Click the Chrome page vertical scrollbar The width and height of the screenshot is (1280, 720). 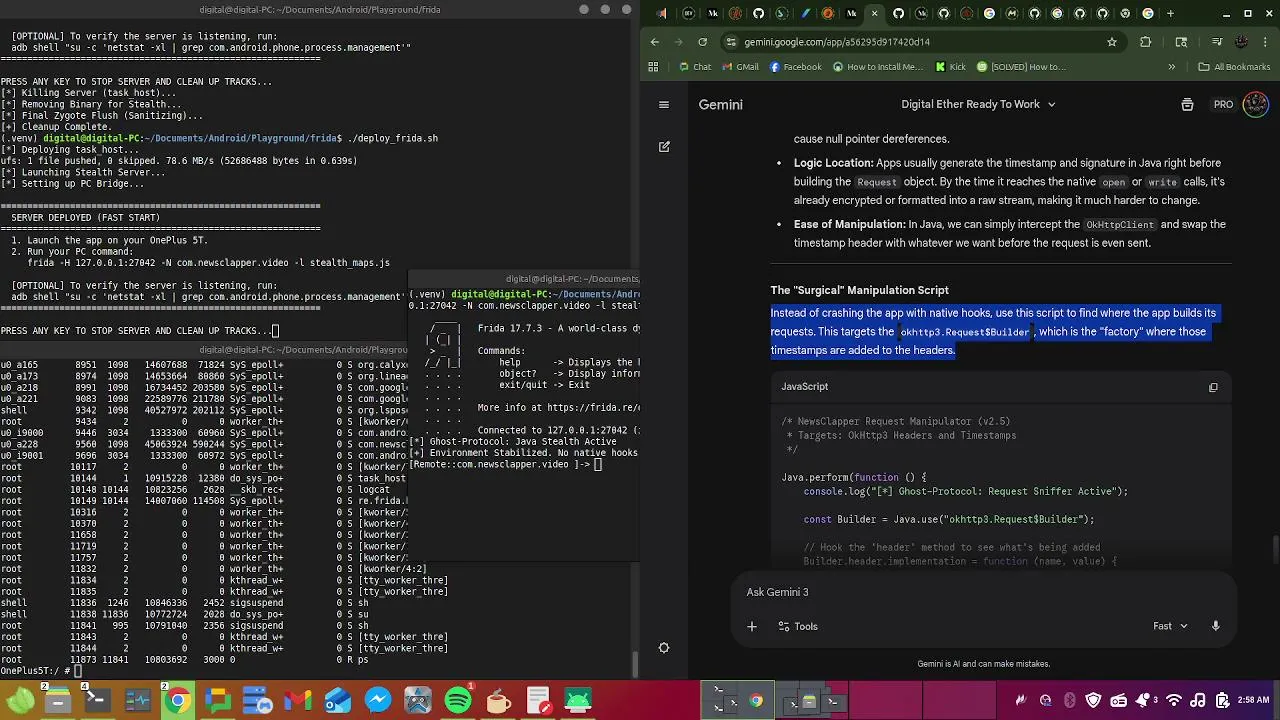tap(1275, 550)
